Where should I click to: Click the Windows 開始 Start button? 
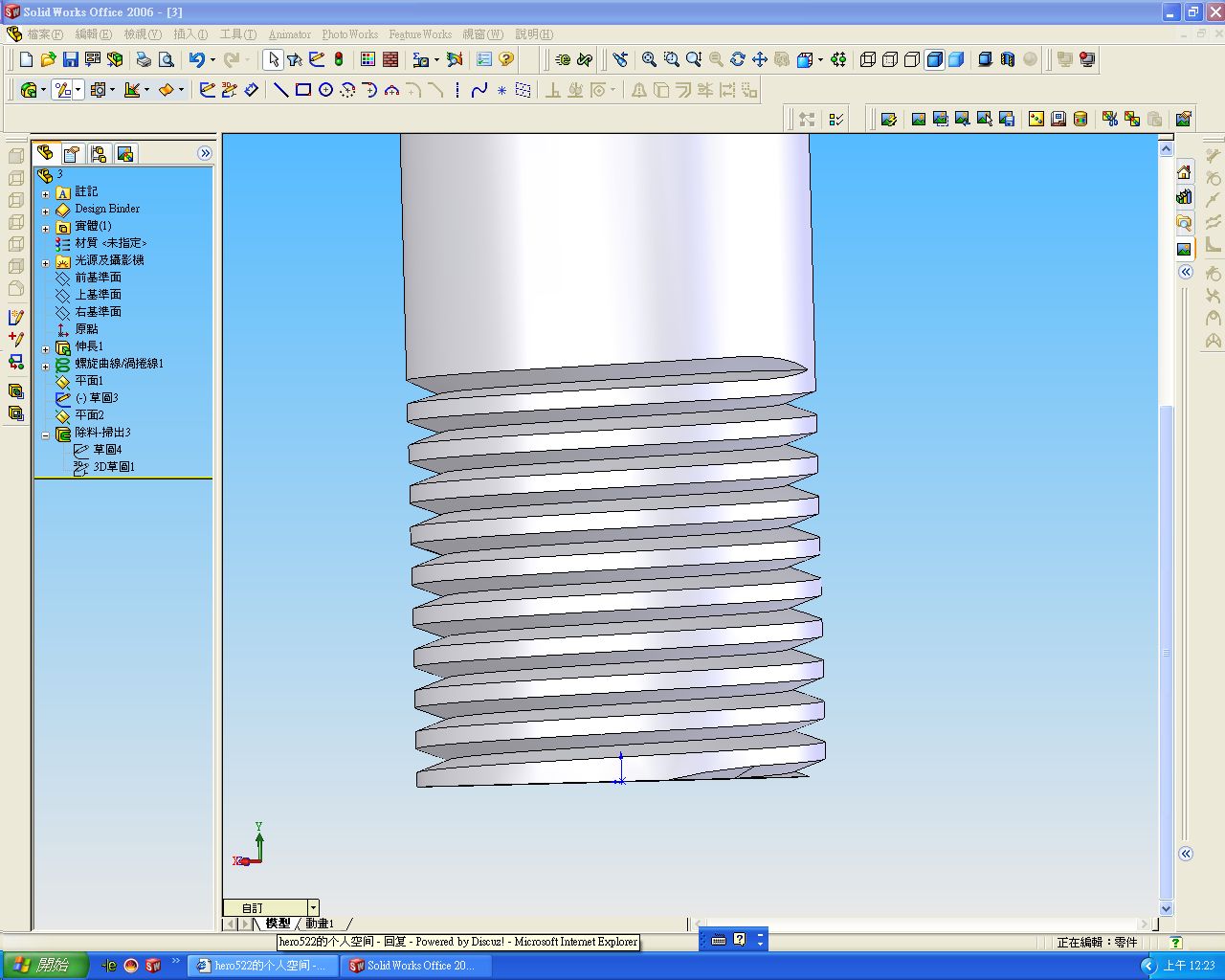(x=45, y=966)
